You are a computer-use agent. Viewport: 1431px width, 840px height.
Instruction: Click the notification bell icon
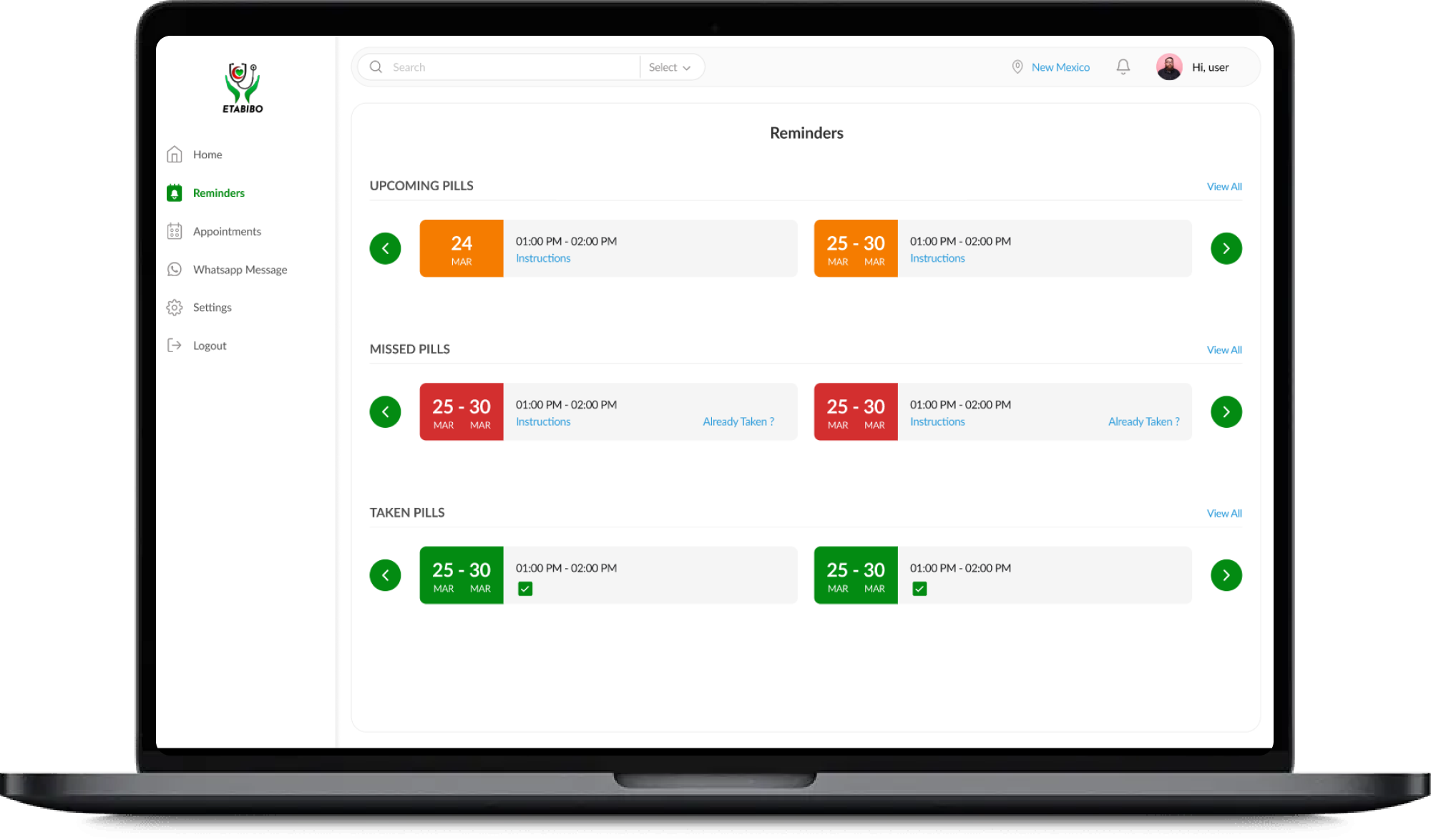point(1123,67)
